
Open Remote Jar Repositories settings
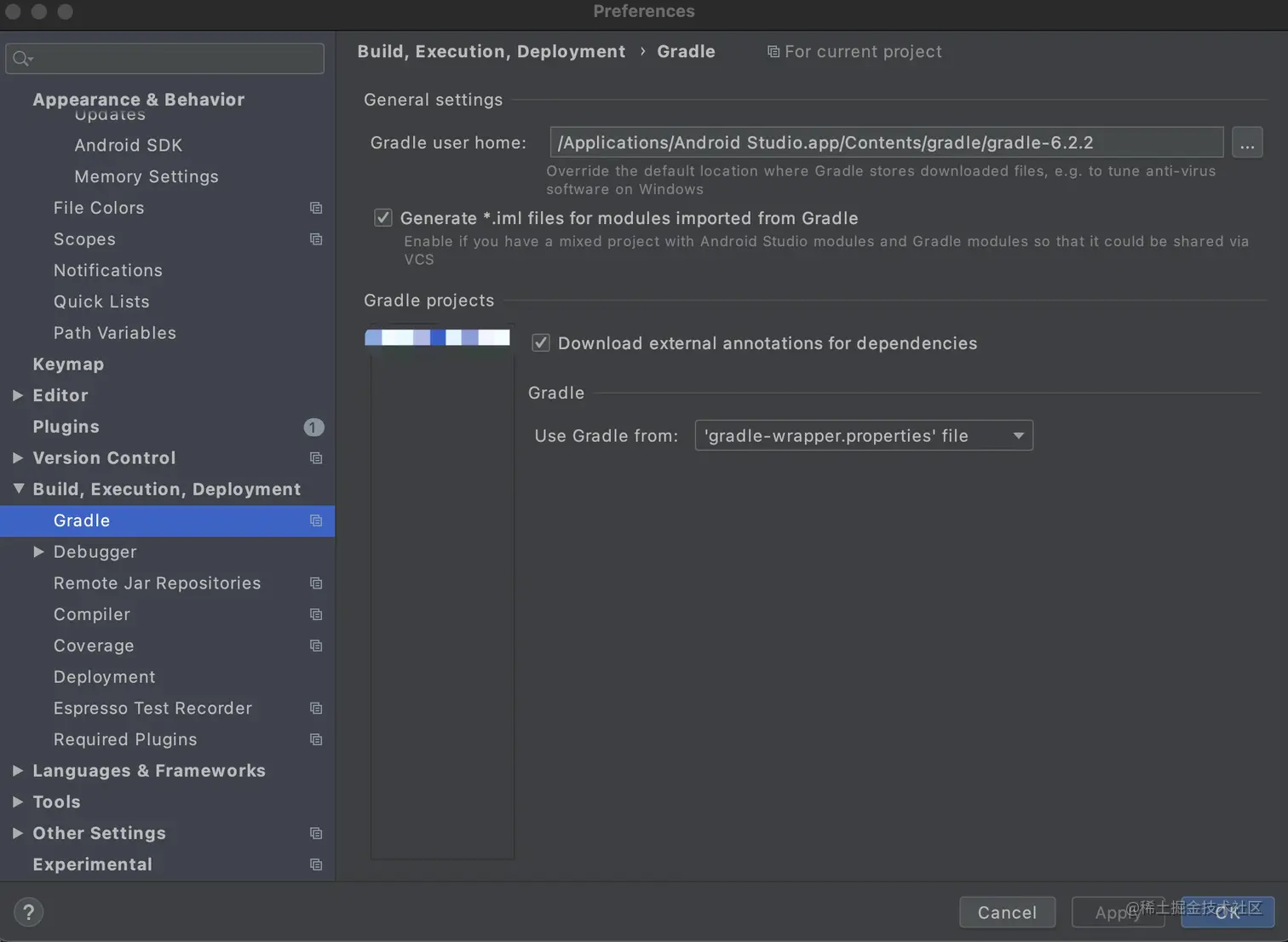point(158,583)
